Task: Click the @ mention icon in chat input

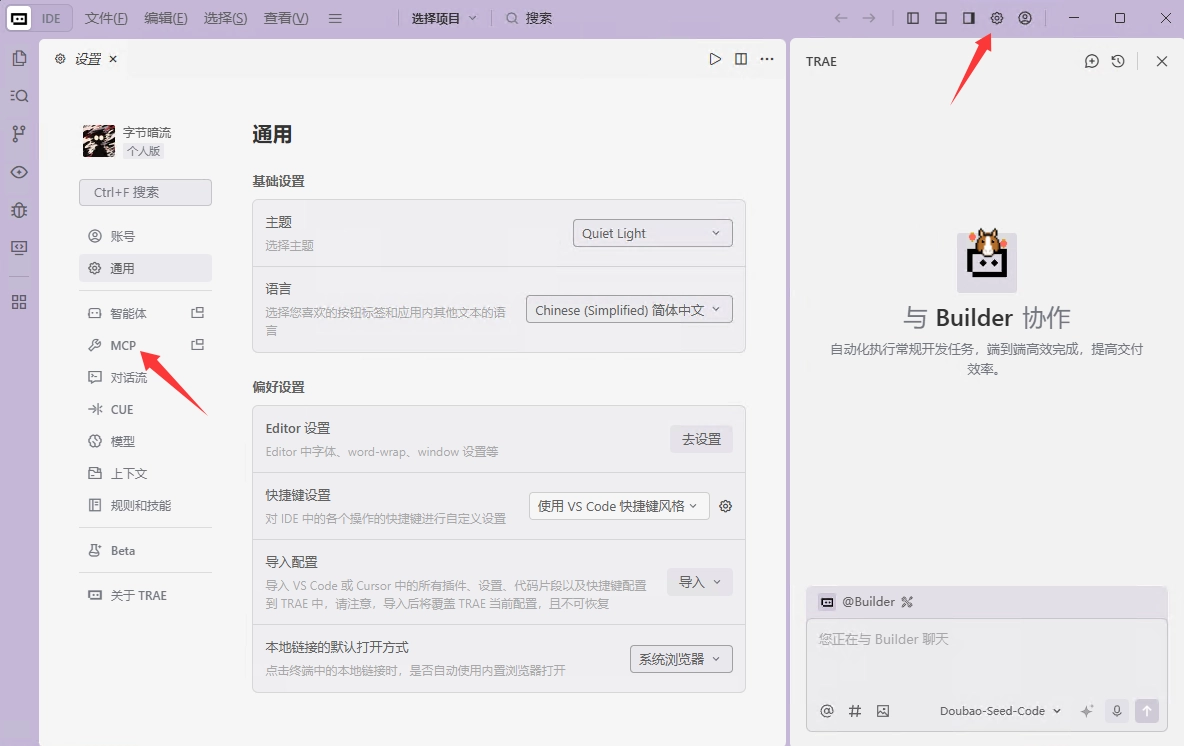Action: 827,711
